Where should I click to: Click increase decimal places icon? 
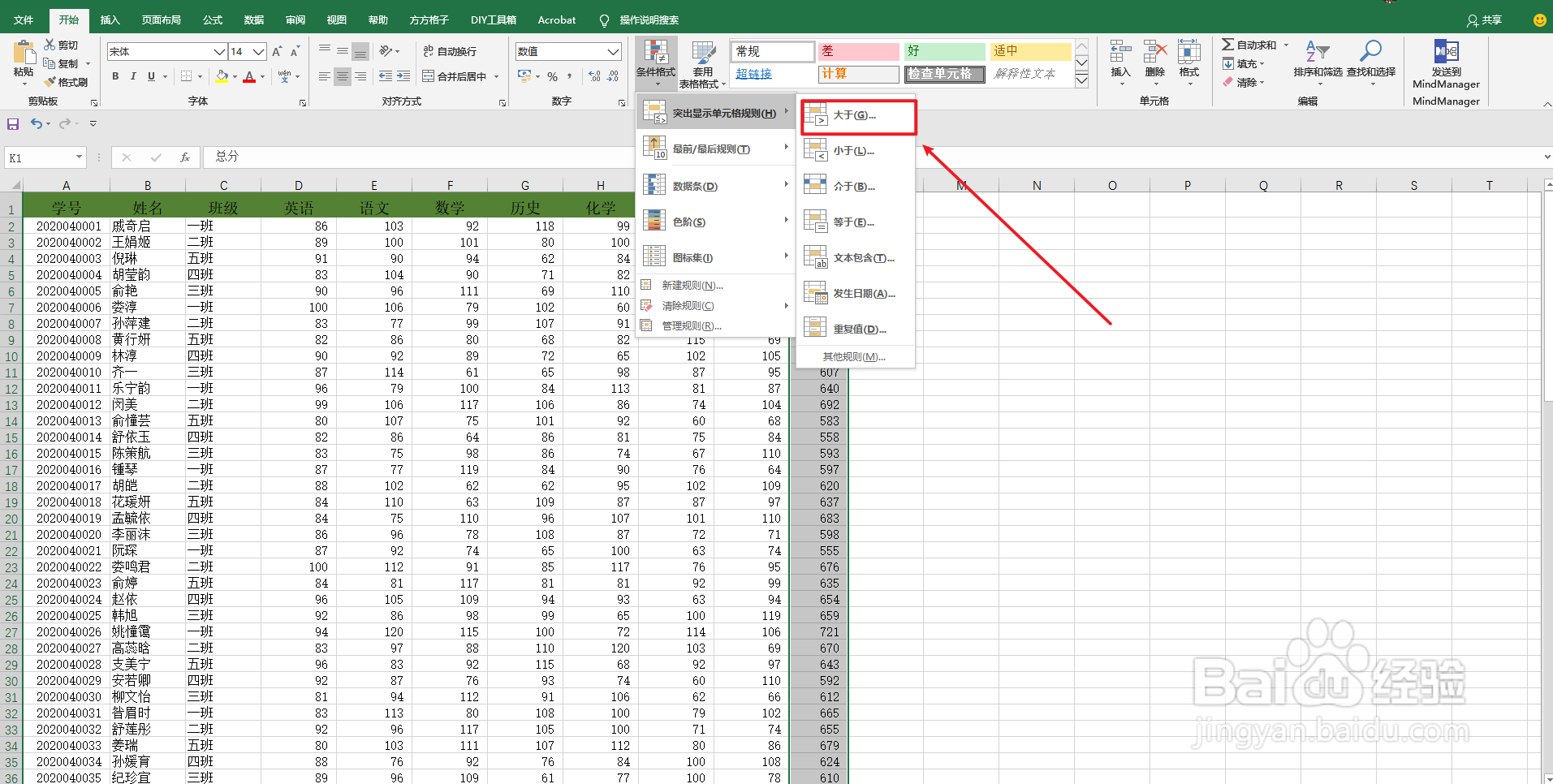(594, 76)
